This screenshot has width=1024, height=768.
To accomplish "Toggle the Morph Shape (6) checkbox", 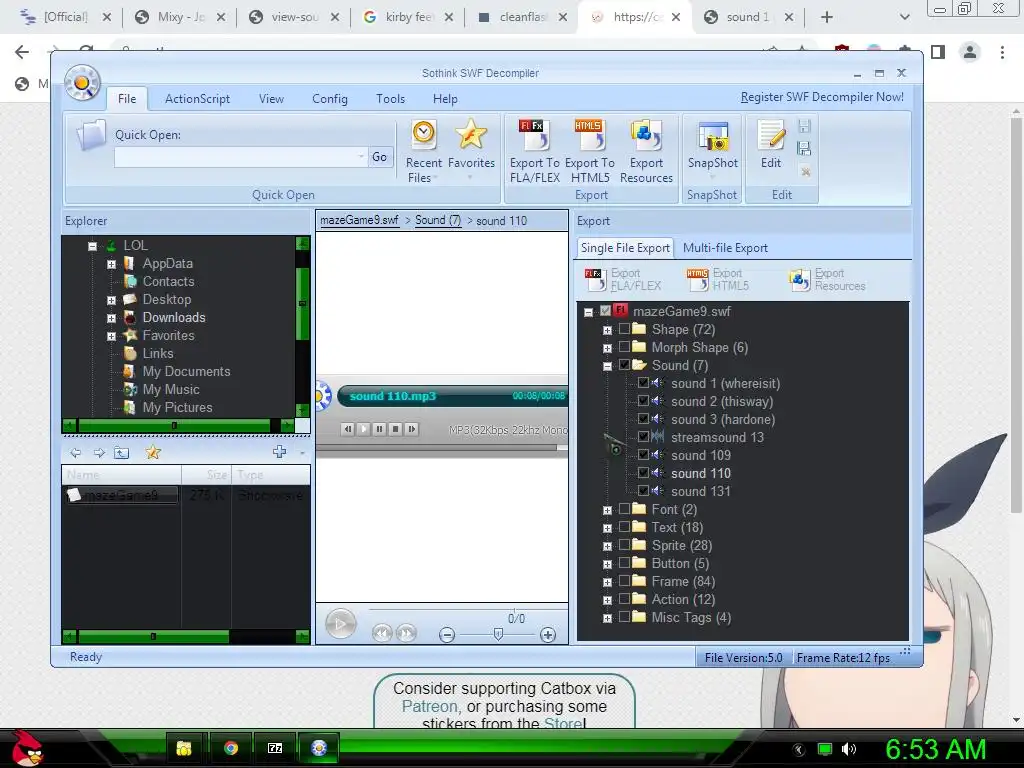I will click(x=624, y=347).
